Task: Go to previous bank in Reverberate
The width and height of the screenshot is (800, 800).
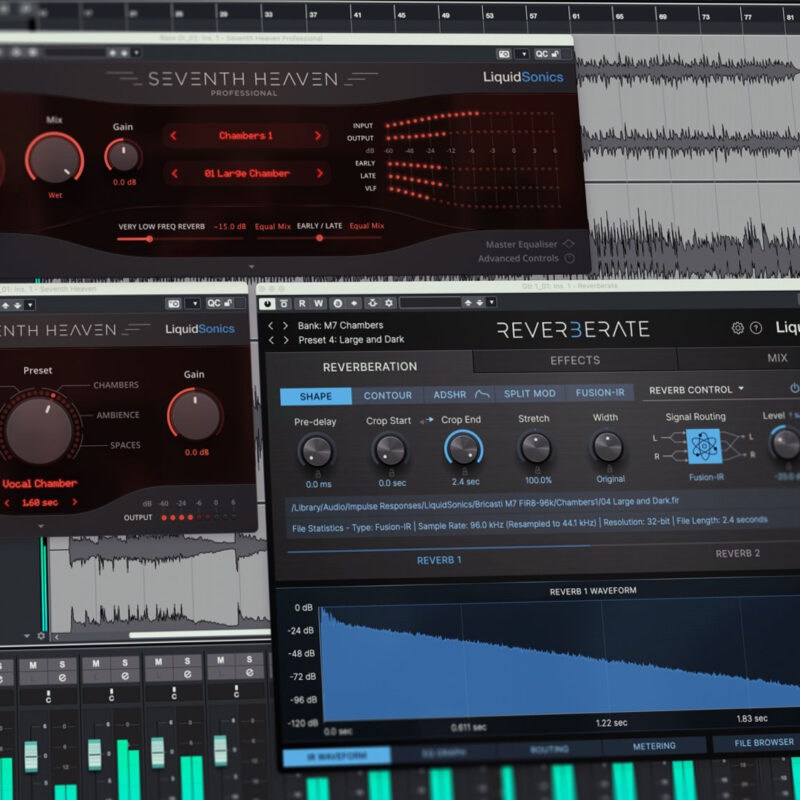Action: tap(271, 326)
